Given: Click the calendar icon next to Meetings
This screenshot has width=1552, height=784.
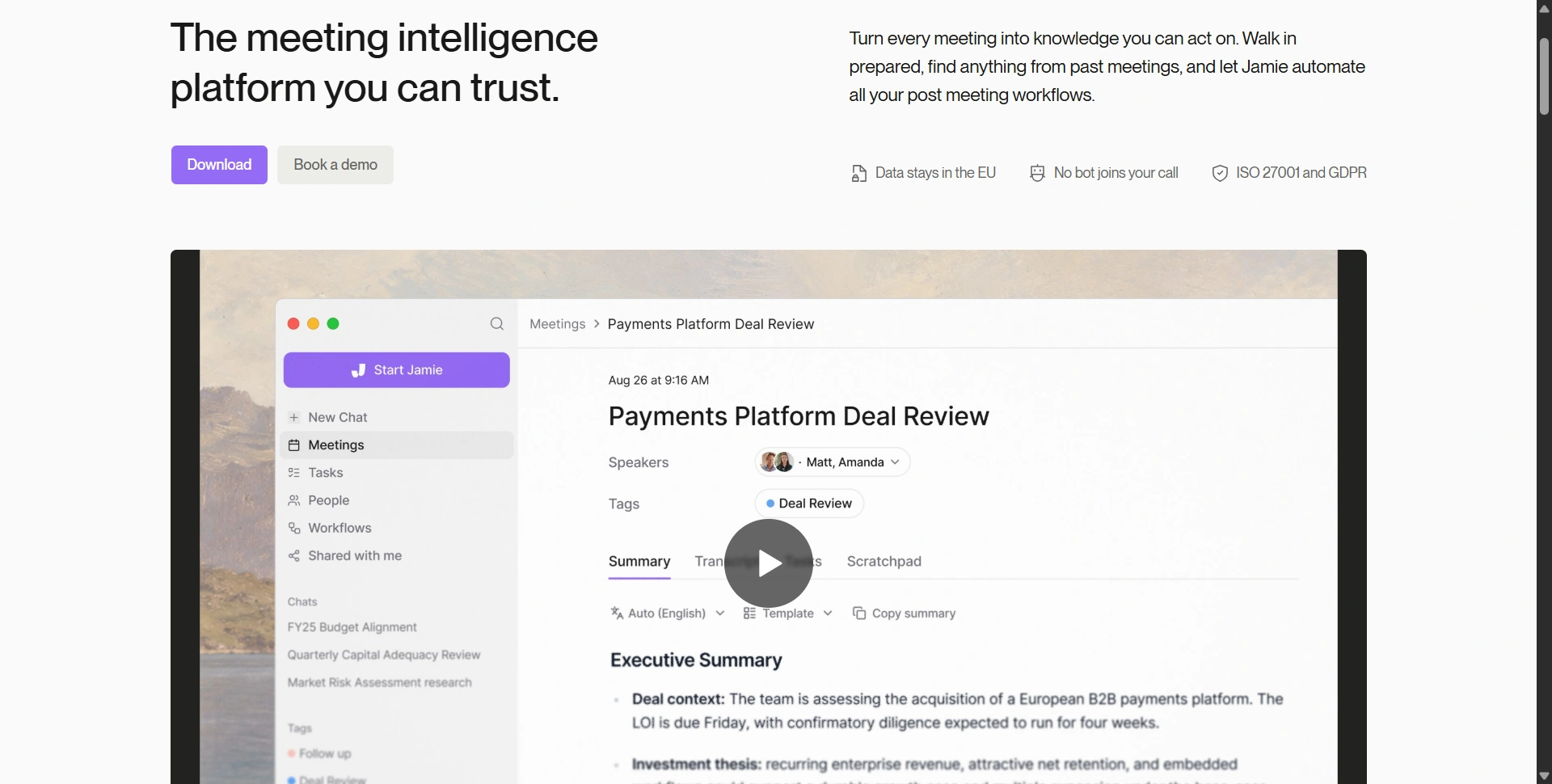Looking at the screenshot, I should (x=294, y=445).
